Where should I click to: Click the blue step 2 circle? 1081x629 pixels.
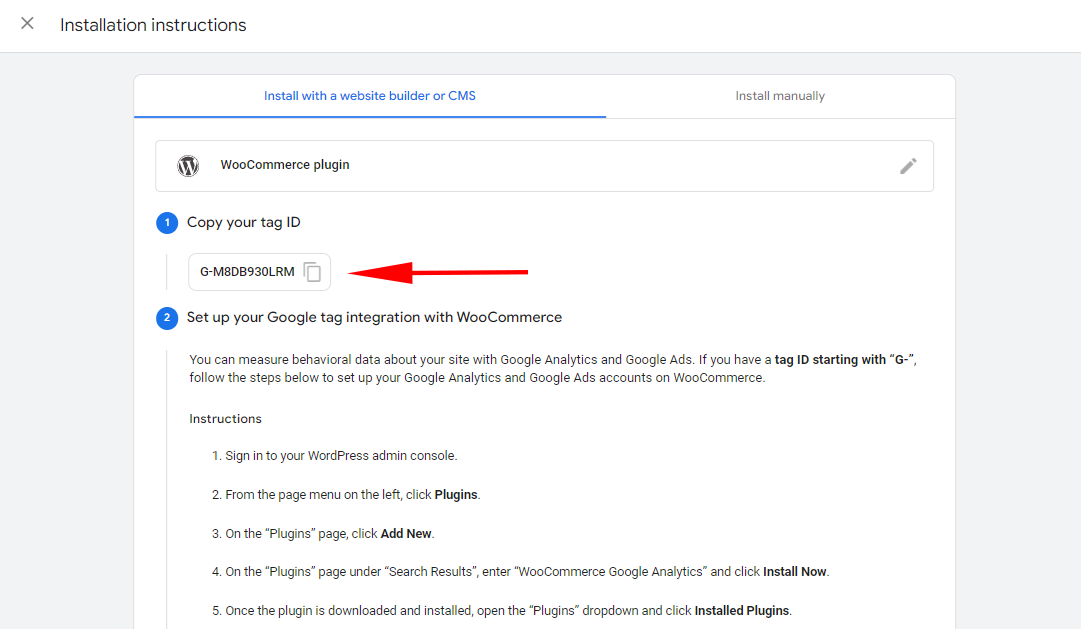(167, 317)
